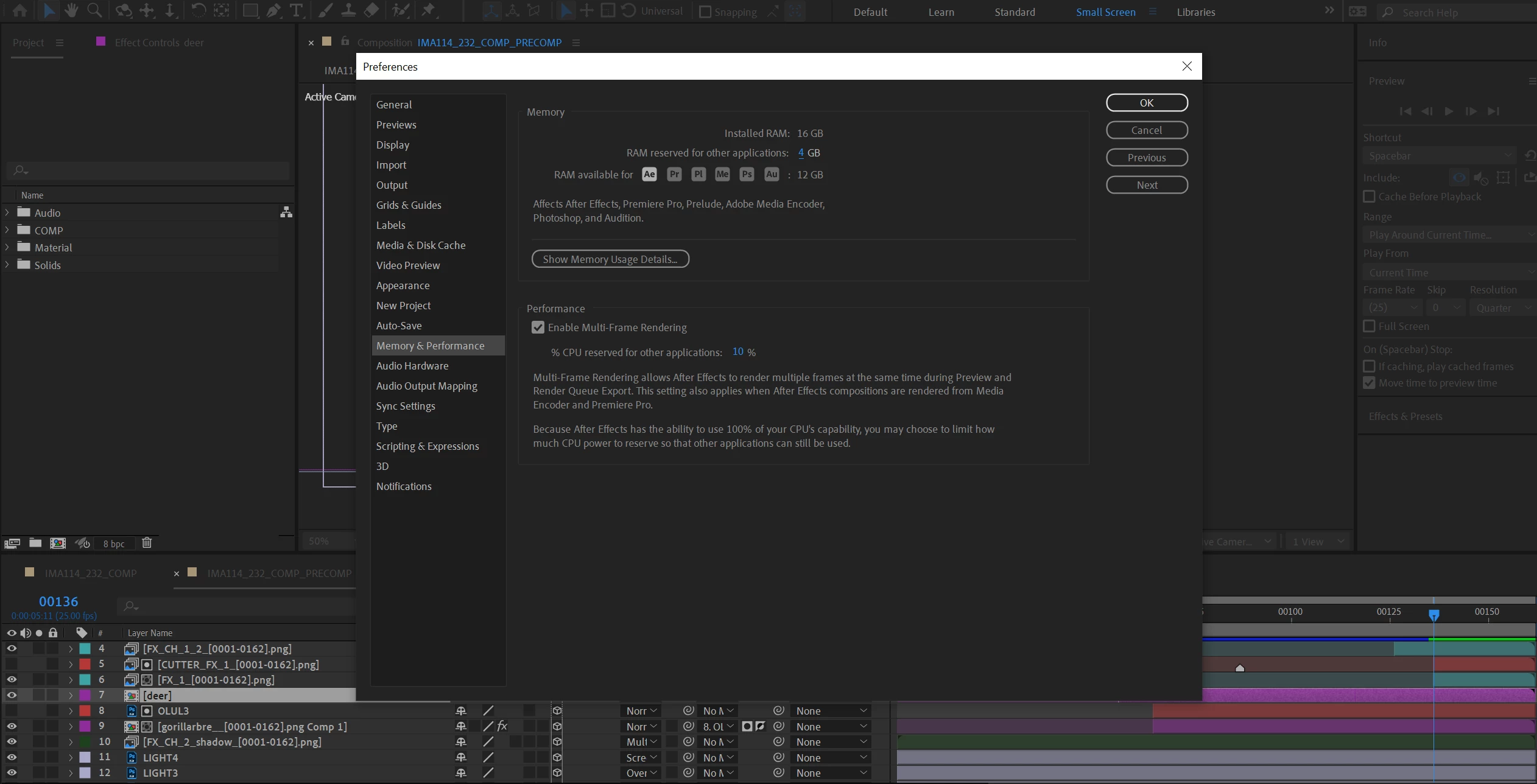
Task: Click the RAM reserved value 4 GB
Action: [801, 153]
